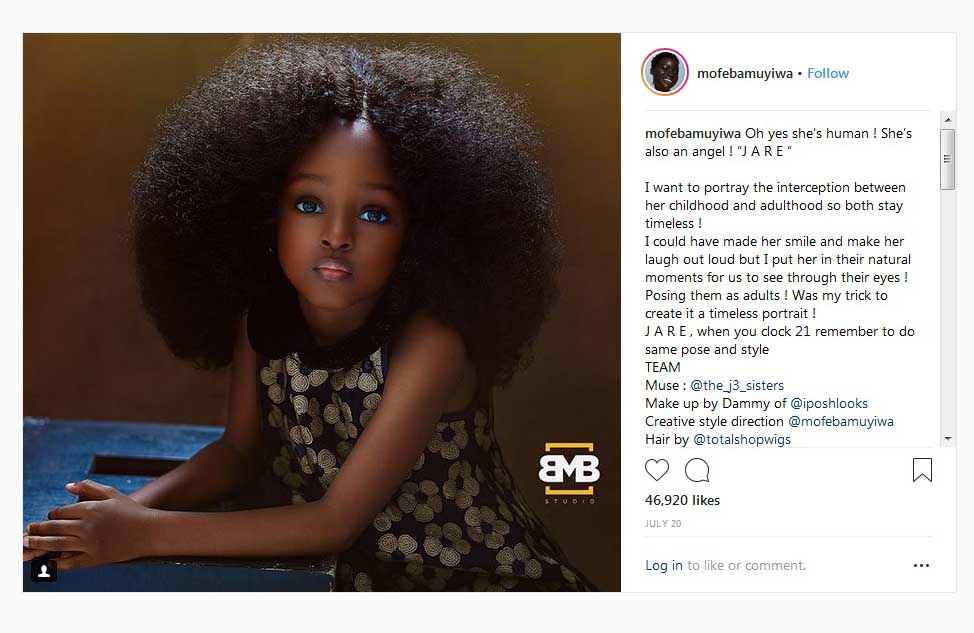Show tagged people icon on photo
974x633 pixels.
[44, 571]
